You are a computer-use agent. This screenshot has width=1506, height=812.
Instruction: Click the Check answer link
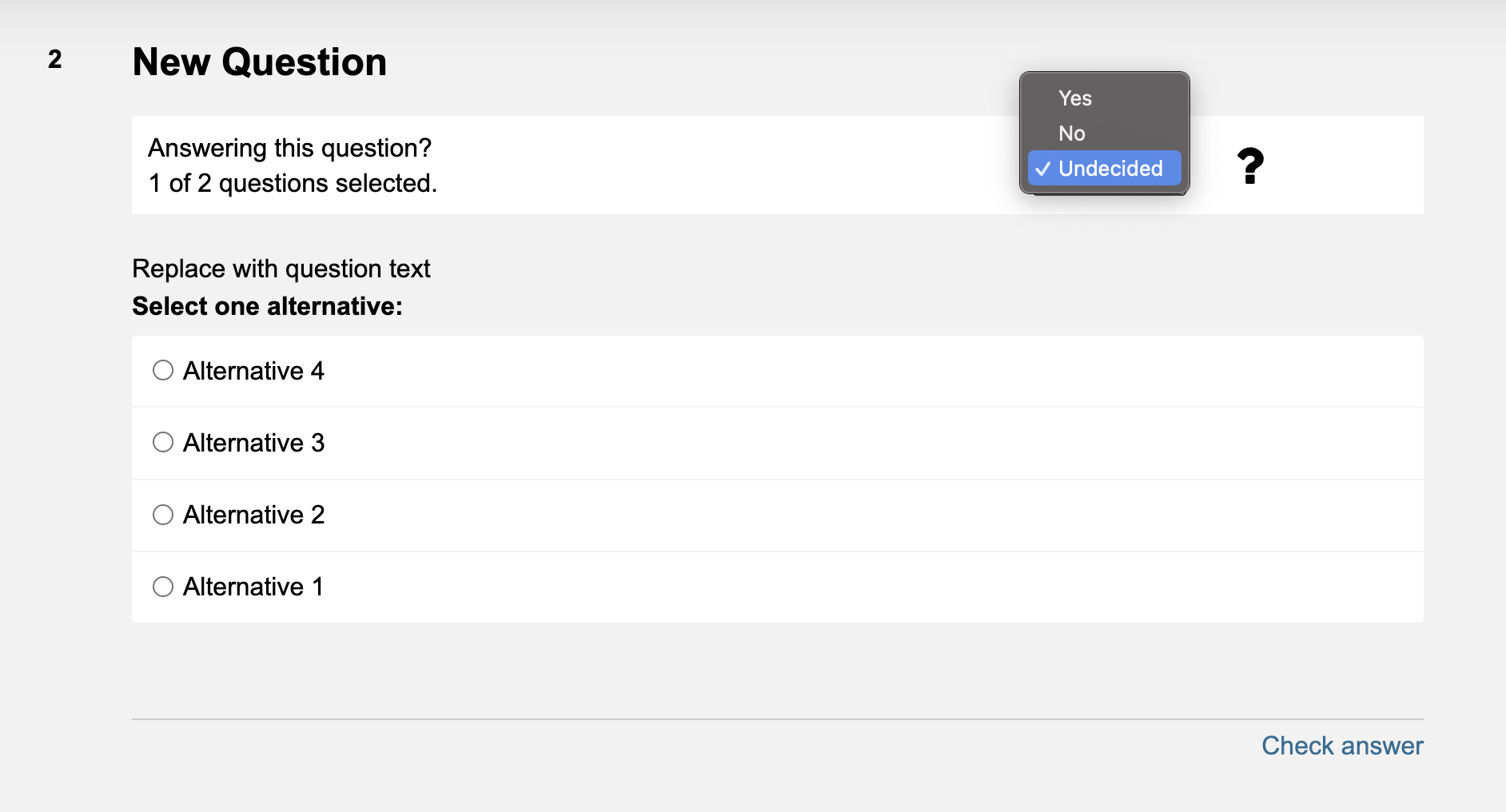click(1342, 746)
